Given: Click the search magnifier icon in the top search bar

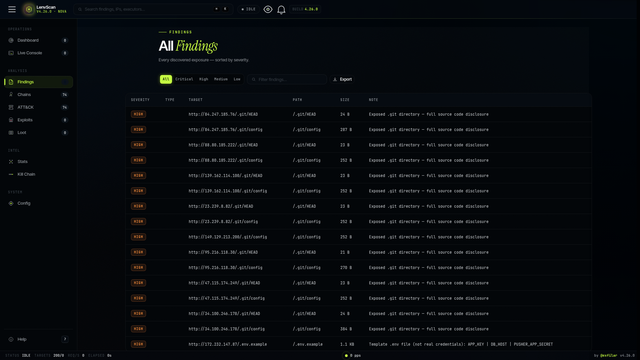Looking at the screenshot, I should coord(80,9).
